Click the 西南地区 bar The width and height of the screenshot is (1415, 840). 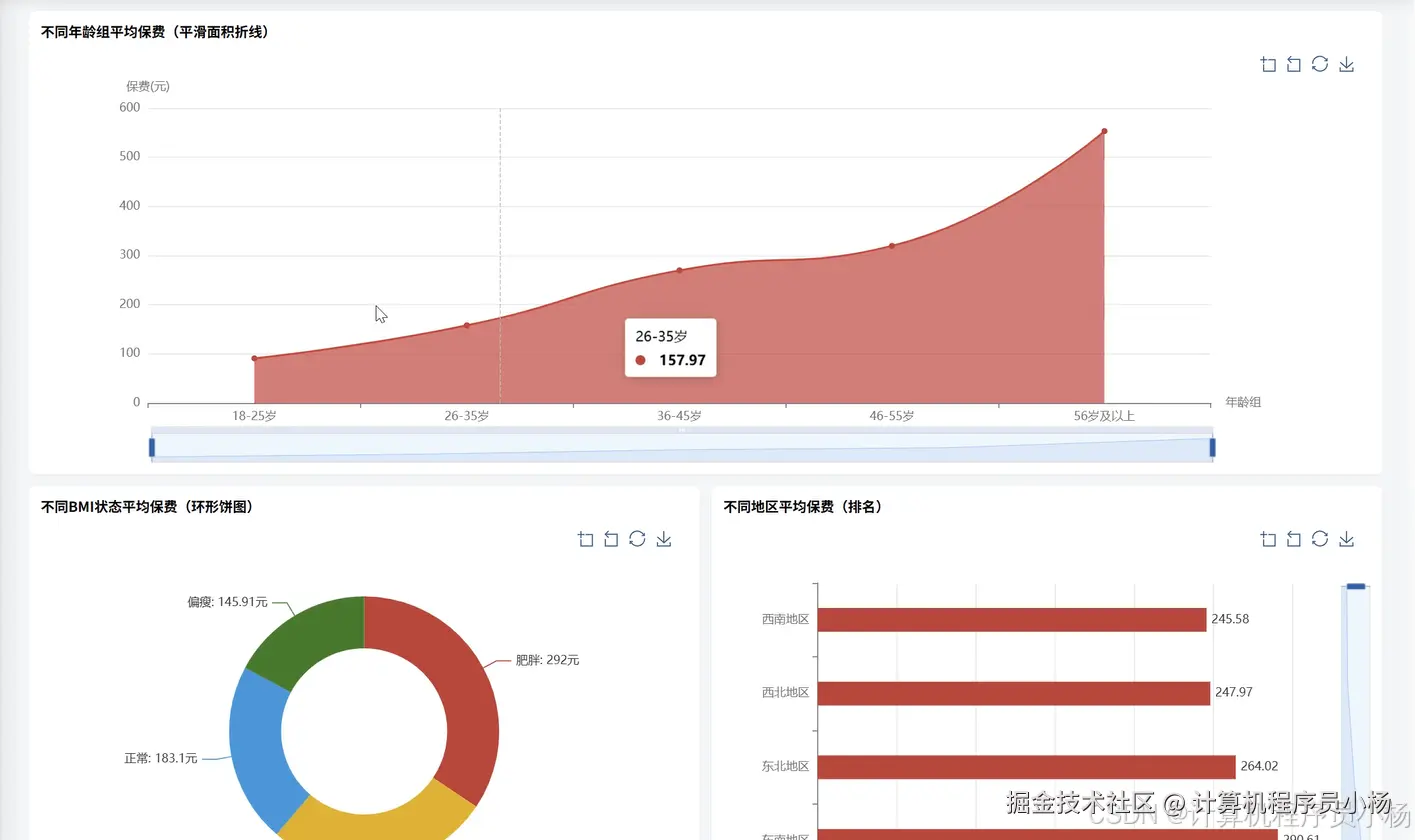click(1012, 620)
